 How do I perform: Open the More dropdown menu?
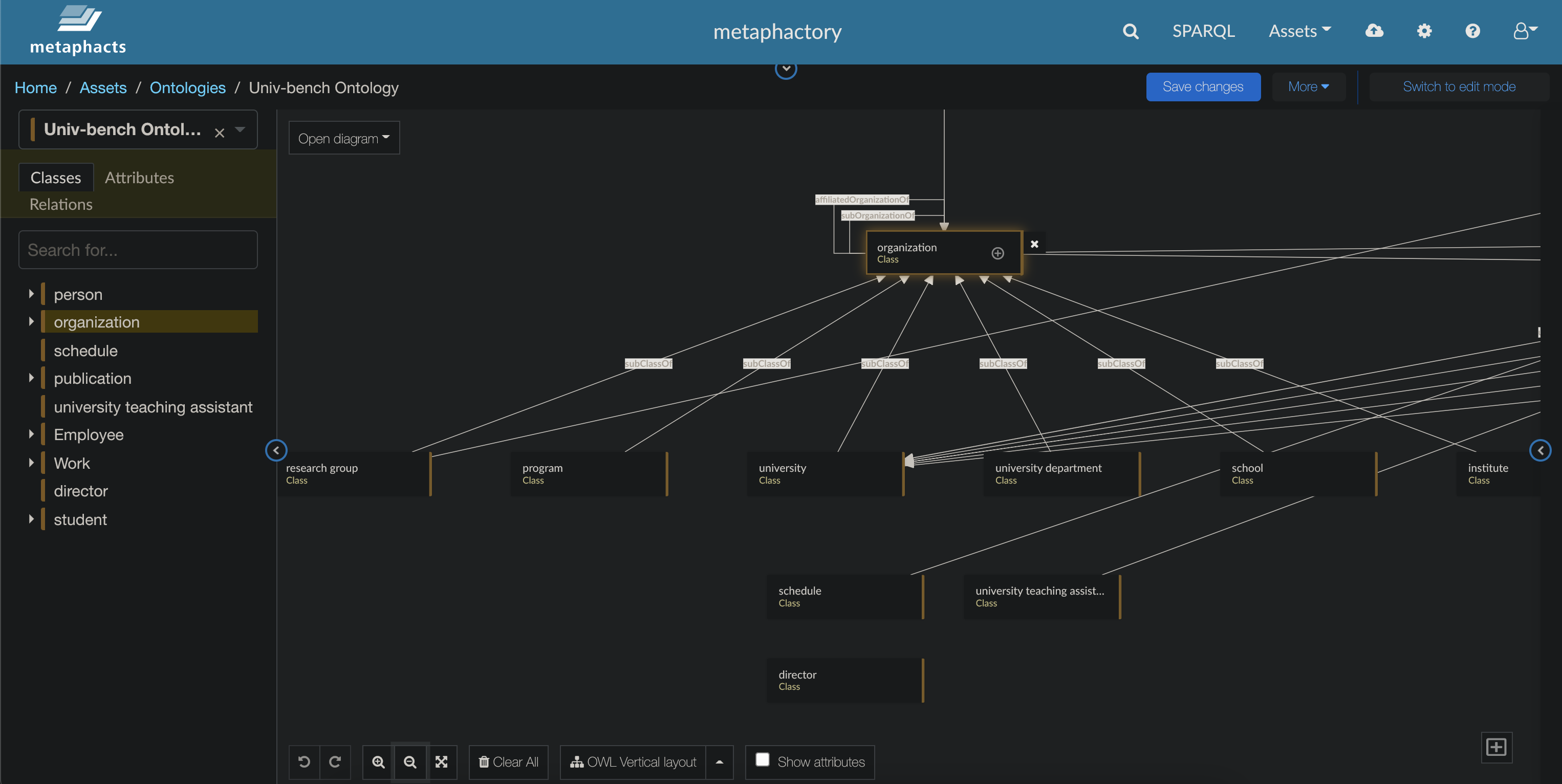point(1308,86)
